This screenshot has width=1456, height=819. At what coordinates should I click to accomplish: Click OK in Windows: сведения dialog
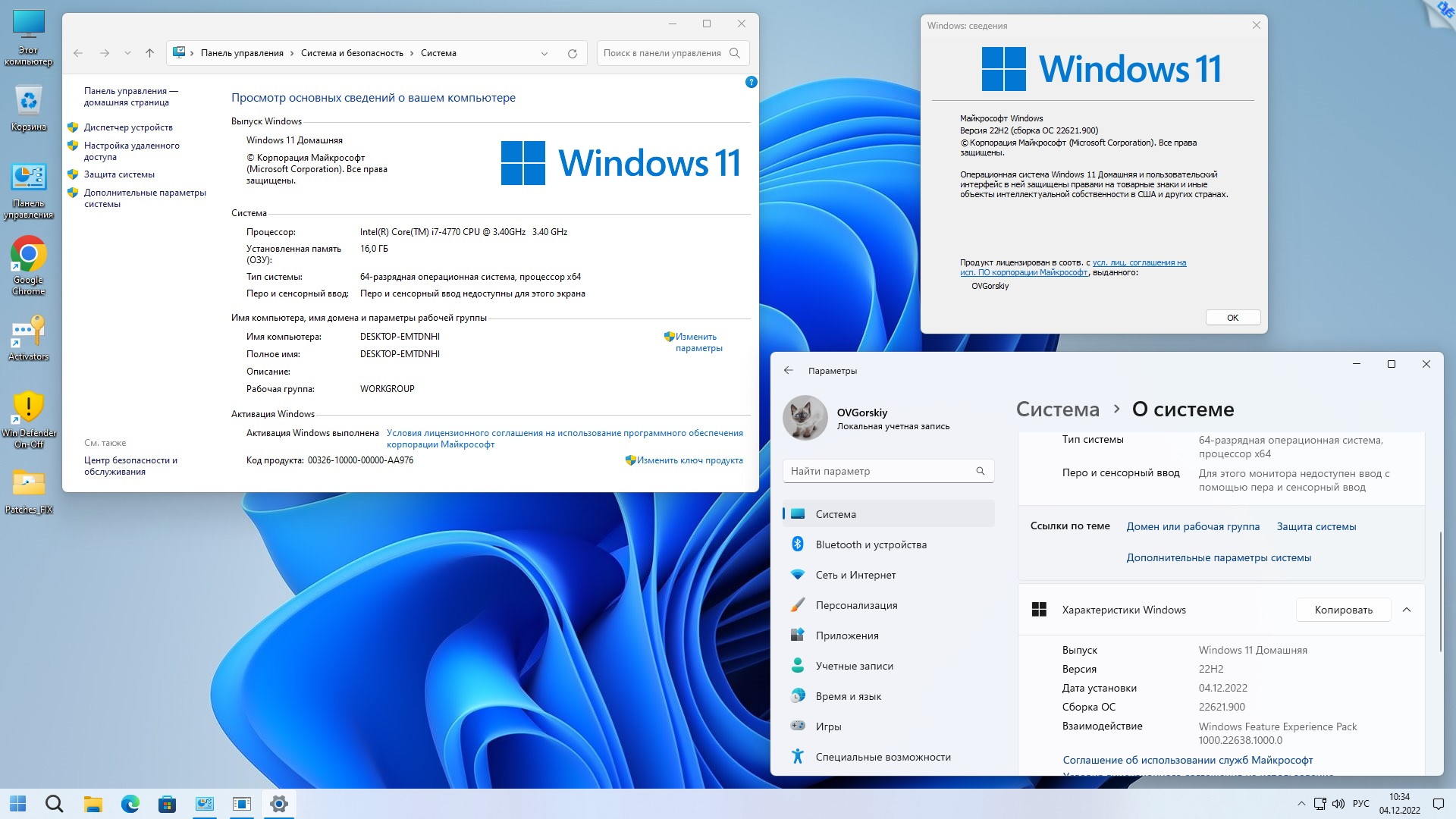click(x=1233, y=318)
